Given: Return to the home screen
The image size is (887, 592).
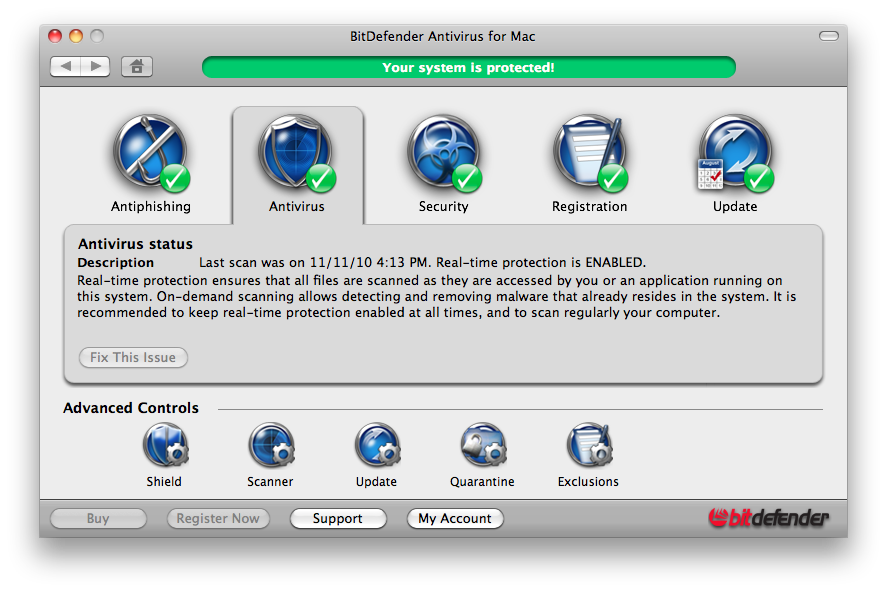Looking at the screenshot, I should (136, 67).
